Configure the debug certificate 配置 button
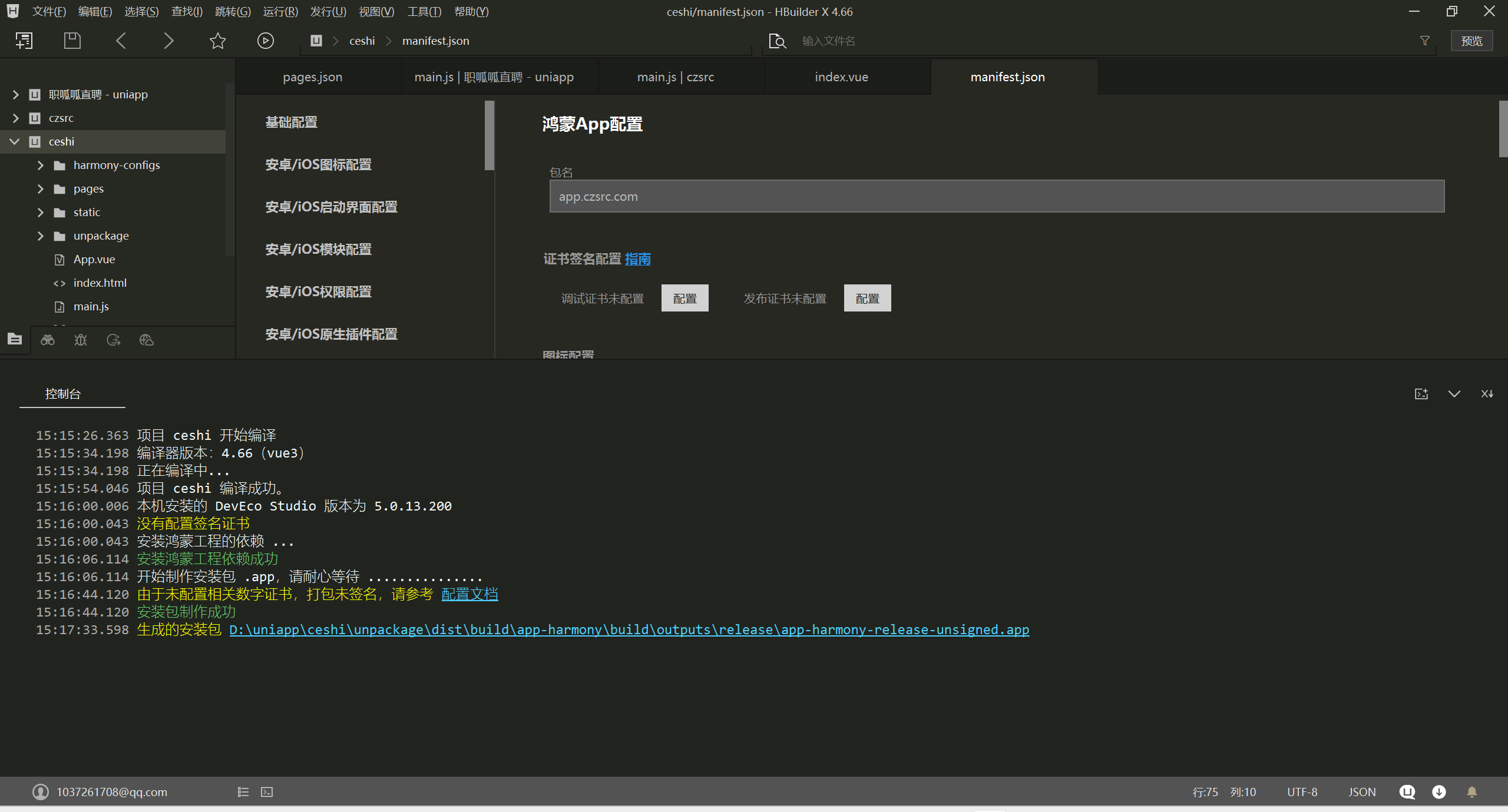The width and height of the screenshot is (1508, 812). point(685,299)
